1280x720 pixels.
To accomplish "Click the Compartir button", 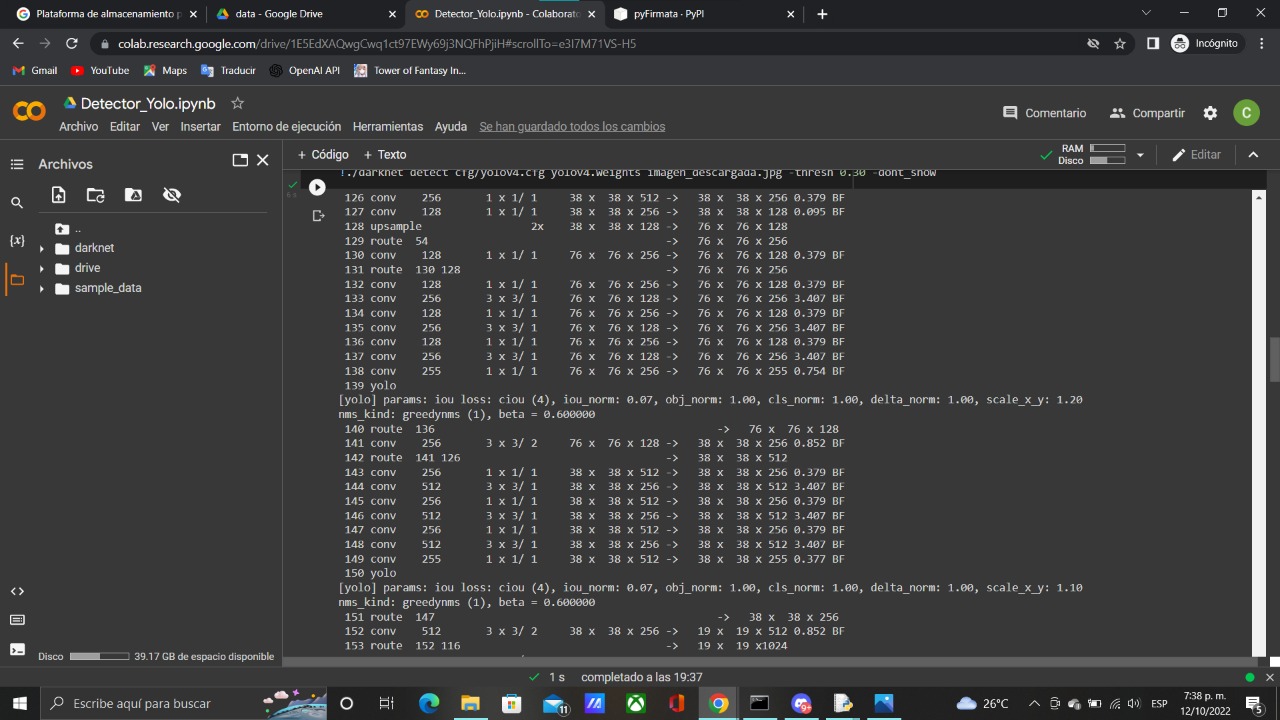I will point(1147,113).
